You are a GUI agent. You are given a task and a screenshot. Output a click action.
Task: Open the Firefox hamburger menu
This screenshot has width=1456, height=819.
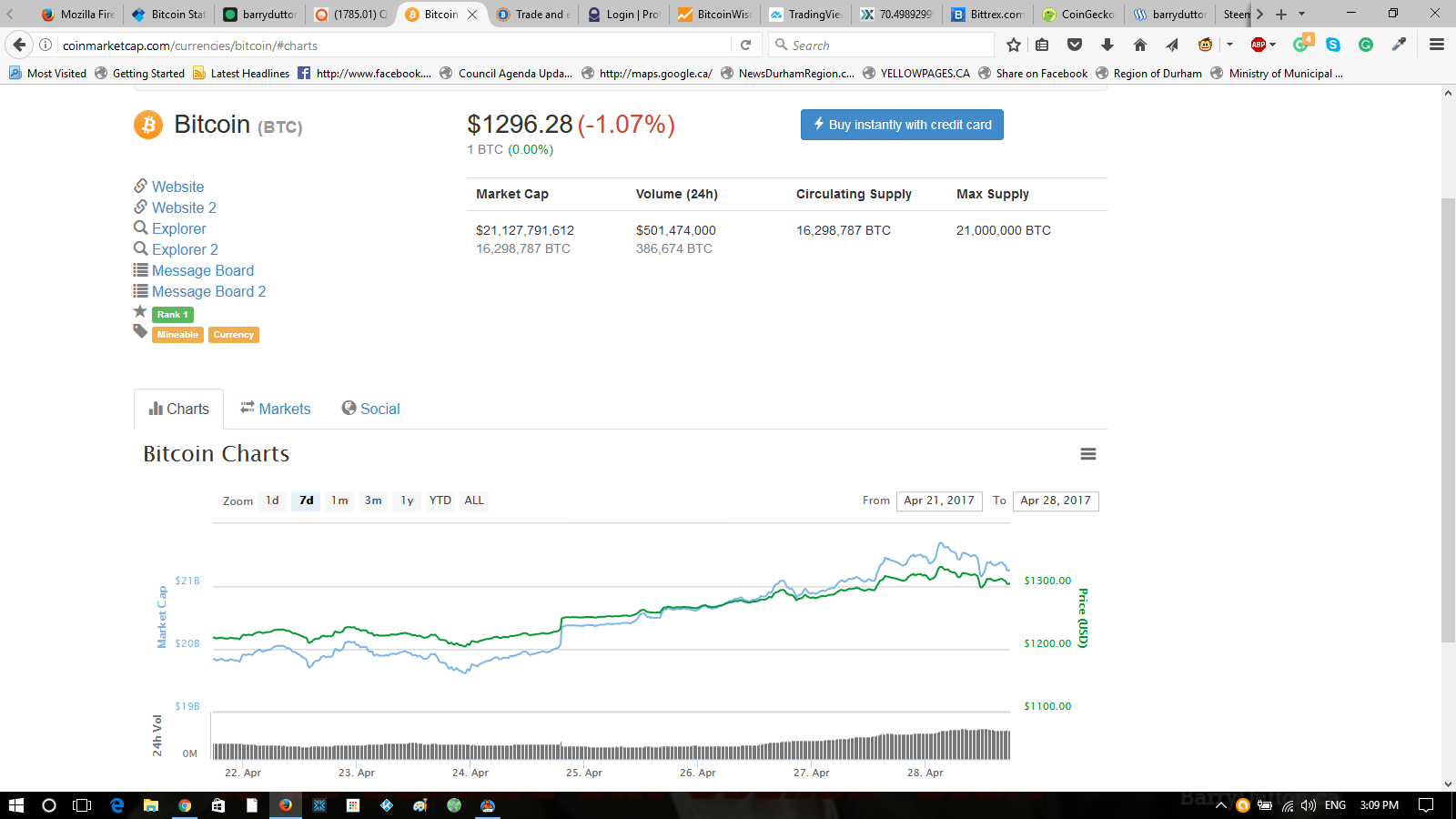tap(1437, 45)
